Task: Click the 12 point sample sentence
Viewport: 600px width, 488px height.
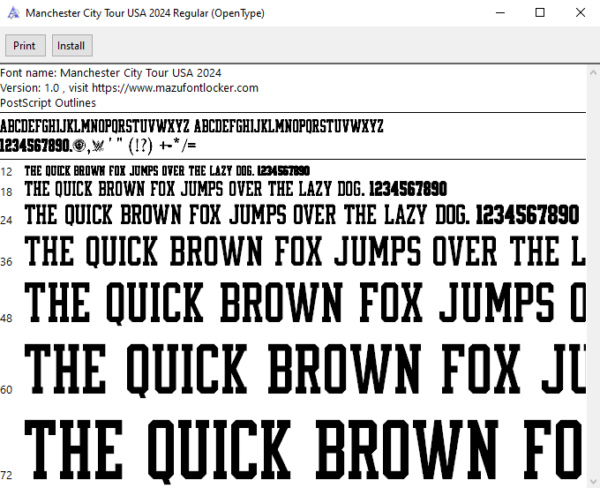Action: click(167, 171)
